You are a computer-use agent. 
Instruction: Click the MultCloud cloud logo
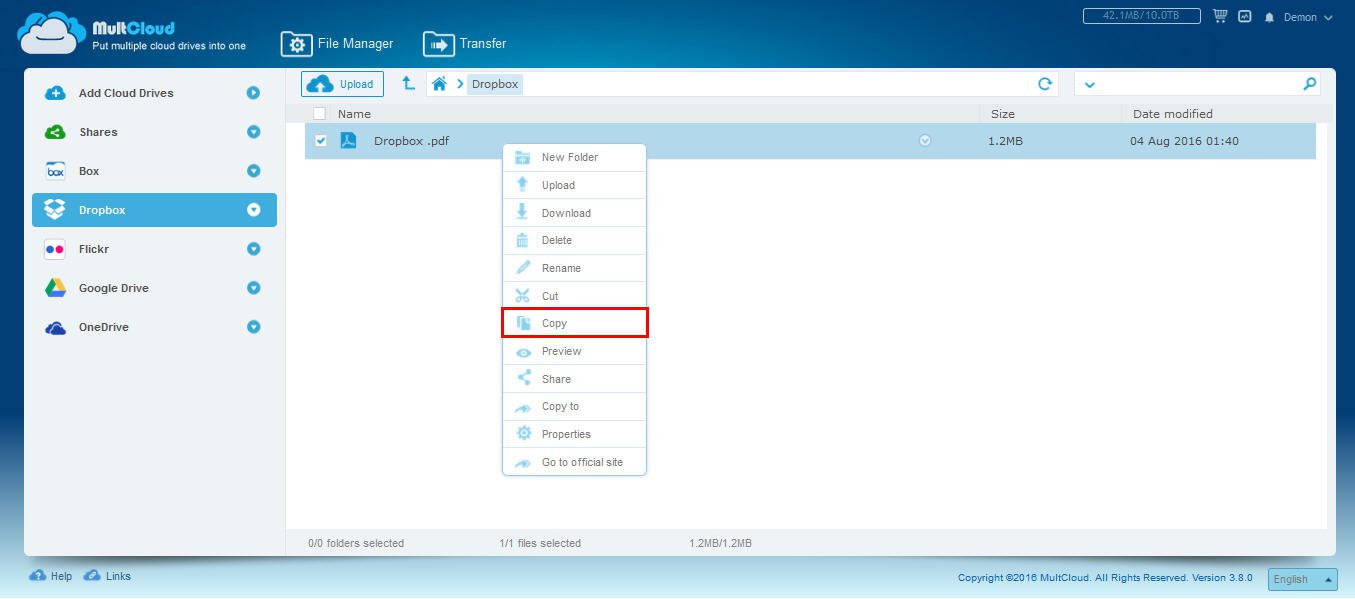tap(52, 33)
